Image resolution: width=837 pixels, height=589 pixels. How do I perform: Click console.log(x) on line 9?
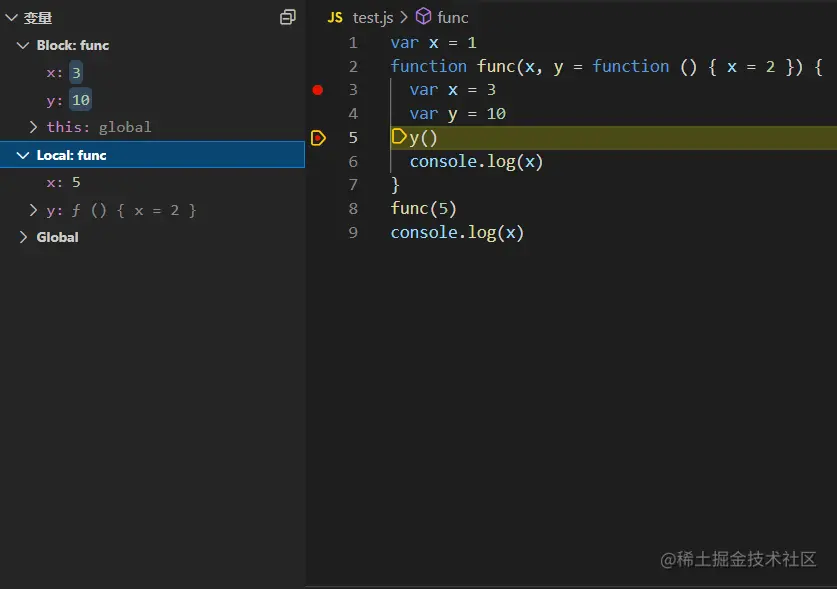click(x=457, y=233)
